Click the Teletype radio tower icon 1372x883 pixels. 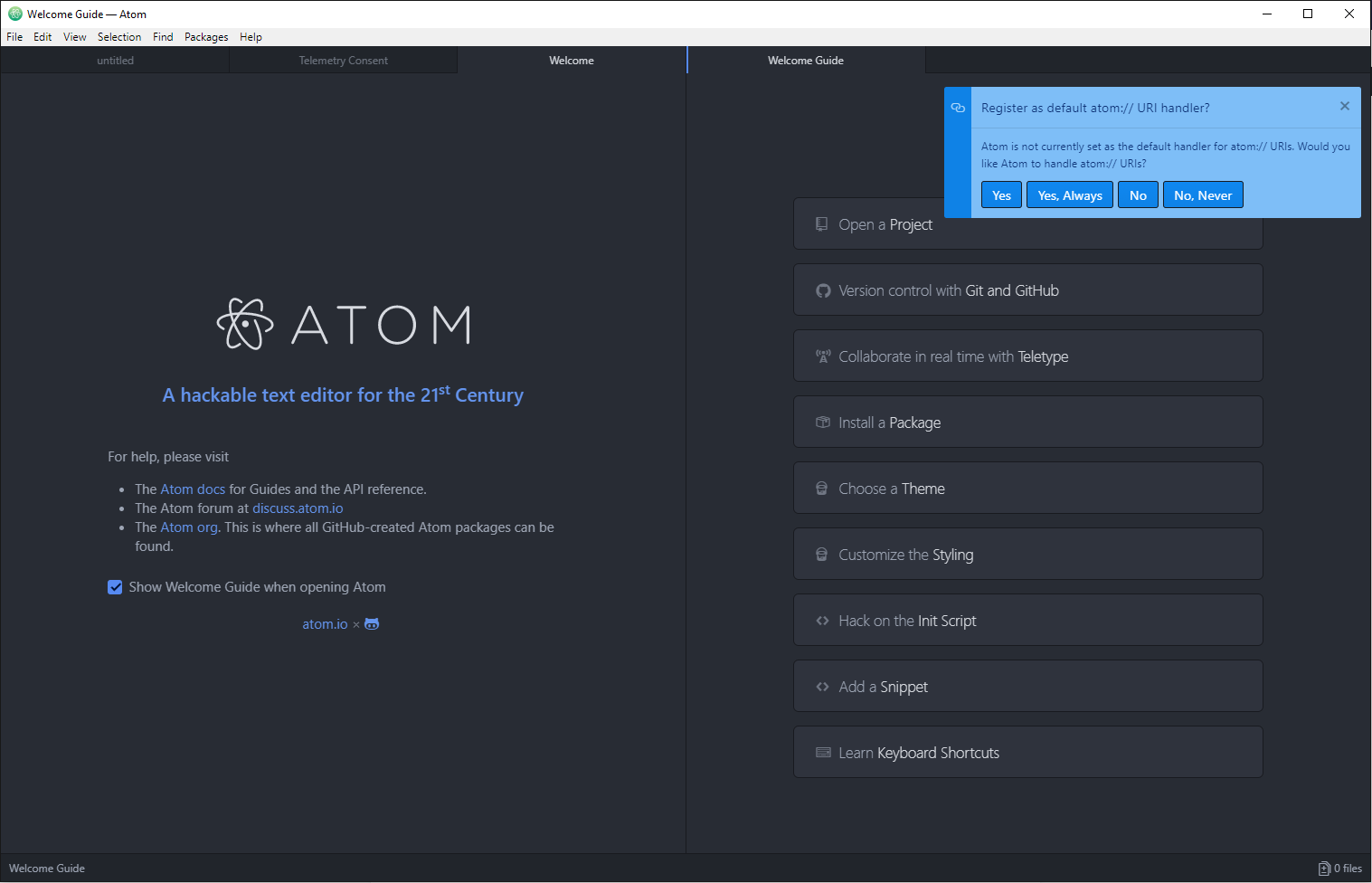click(823, 356)
